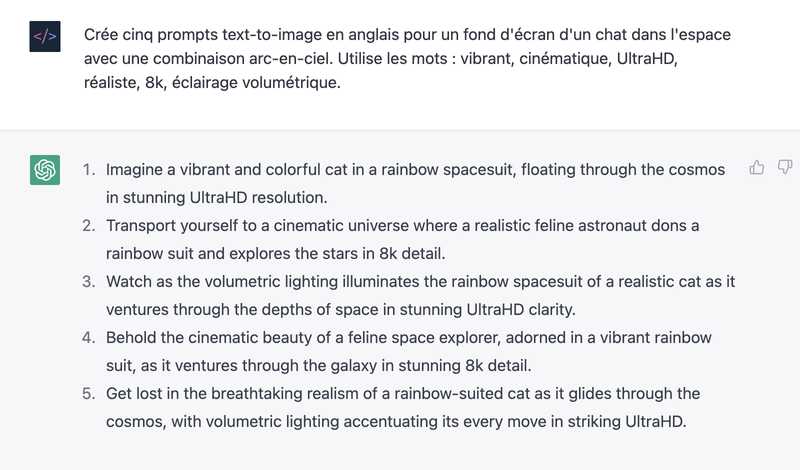Image resolution: width=800 pixels, height=470 pixels.
Task: Click the list number "1." marker
Action: (x=89, y=170)
